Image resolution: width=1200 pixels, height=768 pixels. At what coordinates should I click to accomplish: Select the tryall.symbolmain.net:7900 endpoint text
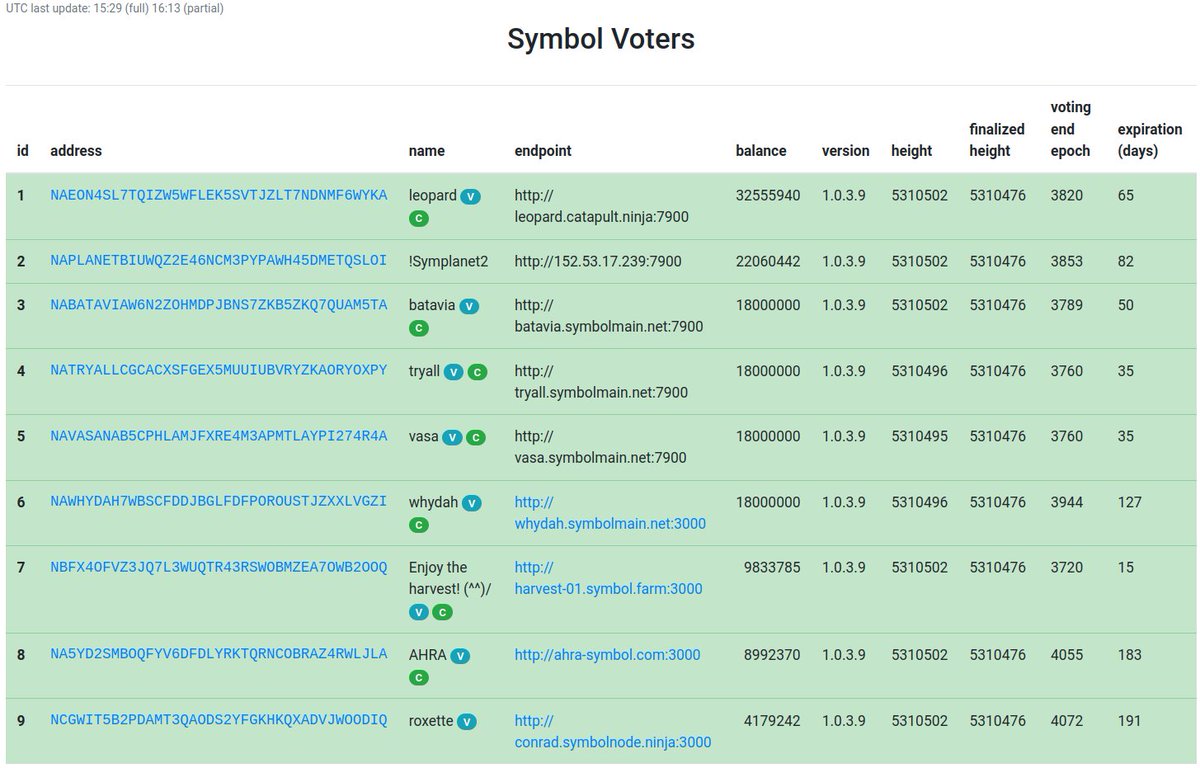click(602, 382)
